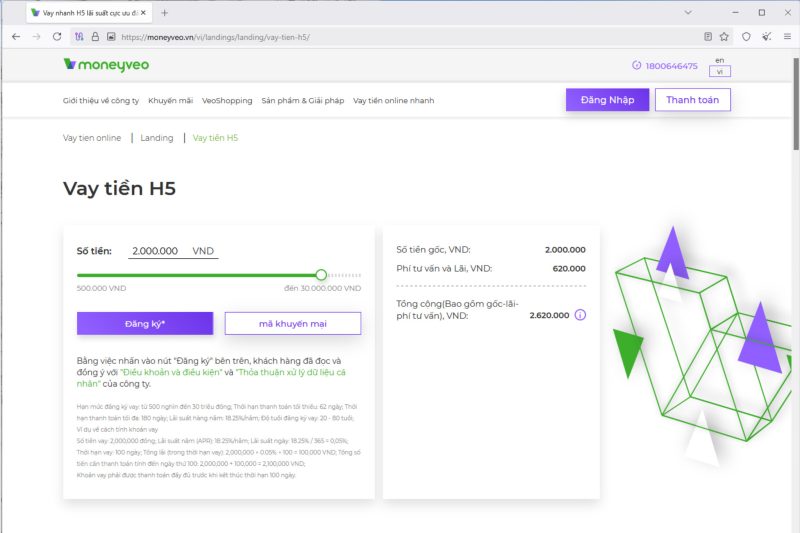Open Vay tiền online nhanh menu

coord(393,100)
